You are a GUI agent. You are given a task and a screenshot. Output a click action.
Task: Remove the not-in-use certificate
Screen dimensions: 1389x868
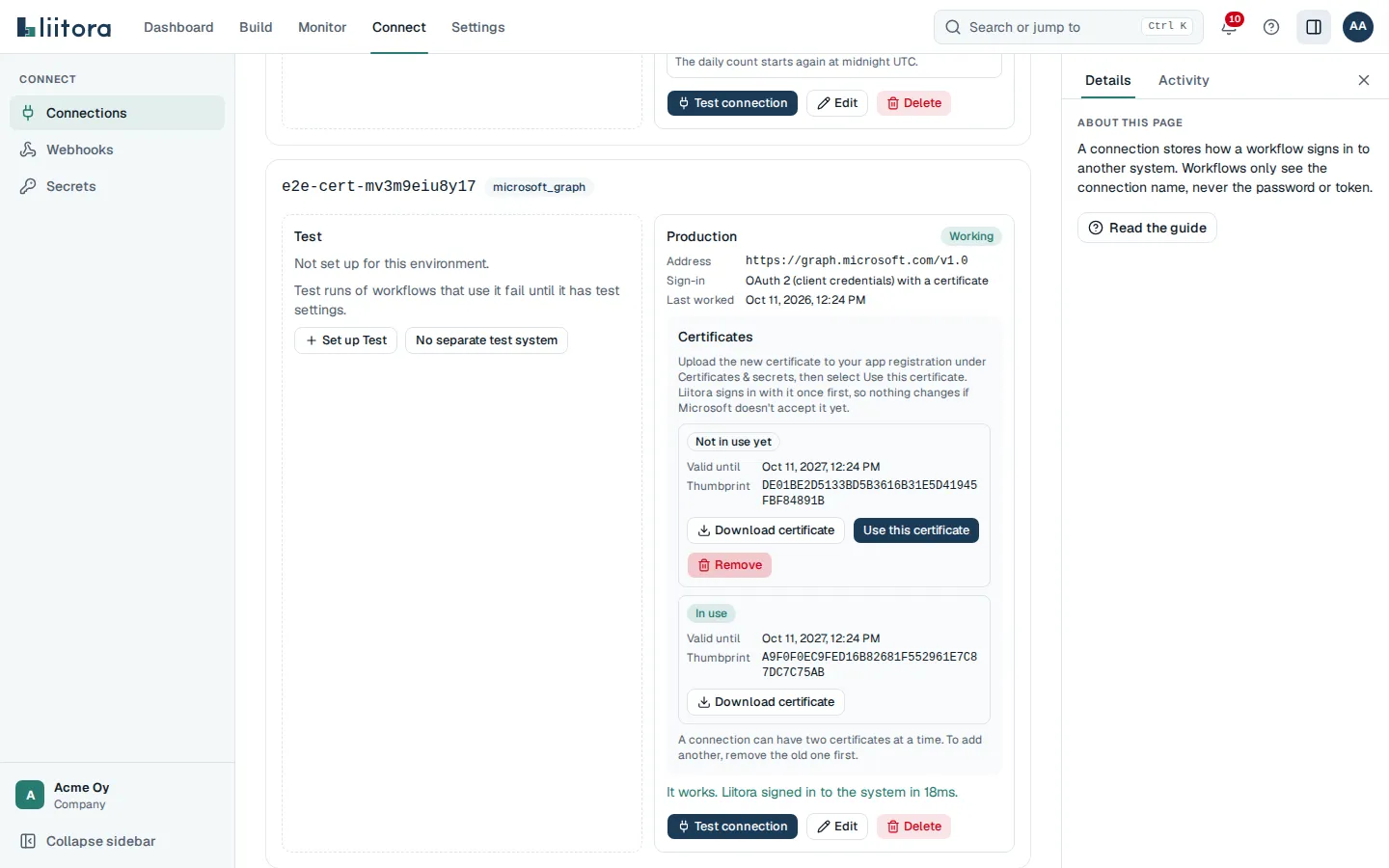pyautogui.click(x=729, y=565)
